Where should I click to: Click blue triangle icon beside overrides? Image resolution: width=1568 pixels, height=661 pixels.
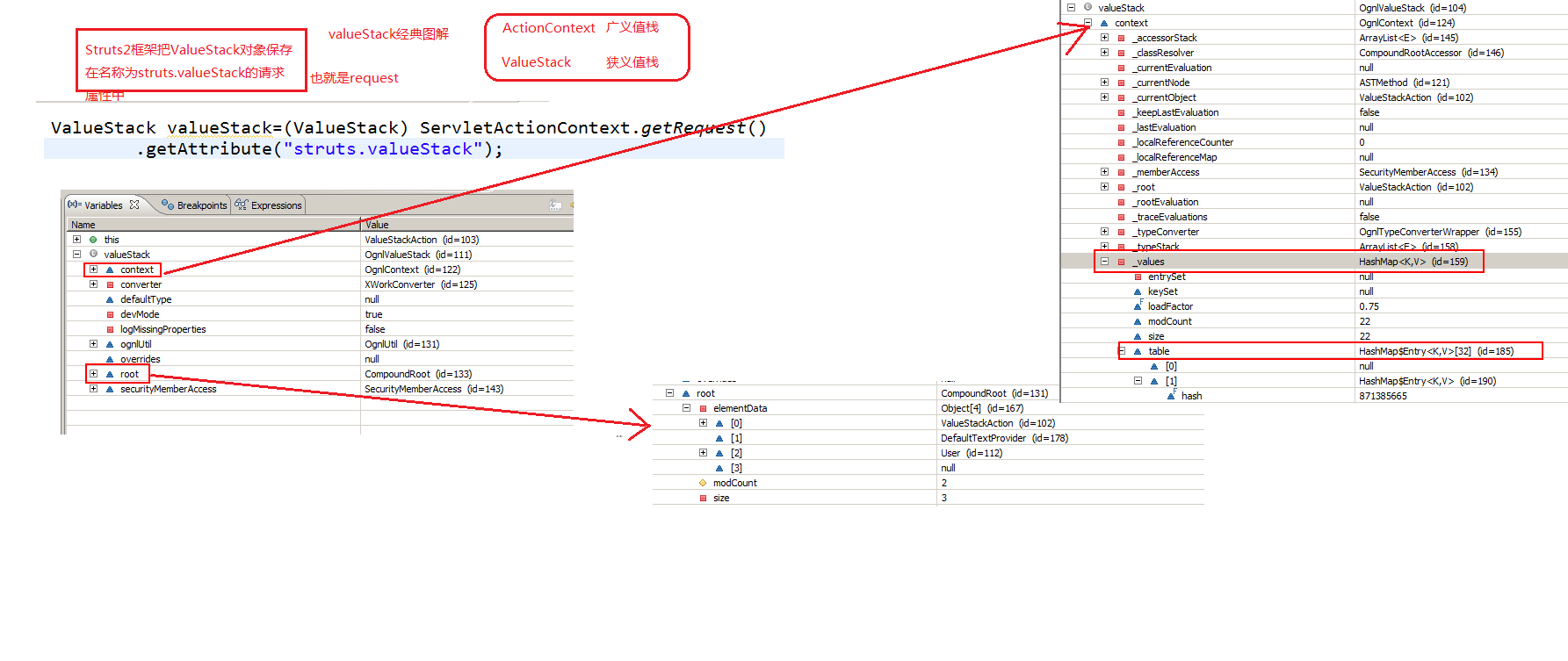click(110, 359)
